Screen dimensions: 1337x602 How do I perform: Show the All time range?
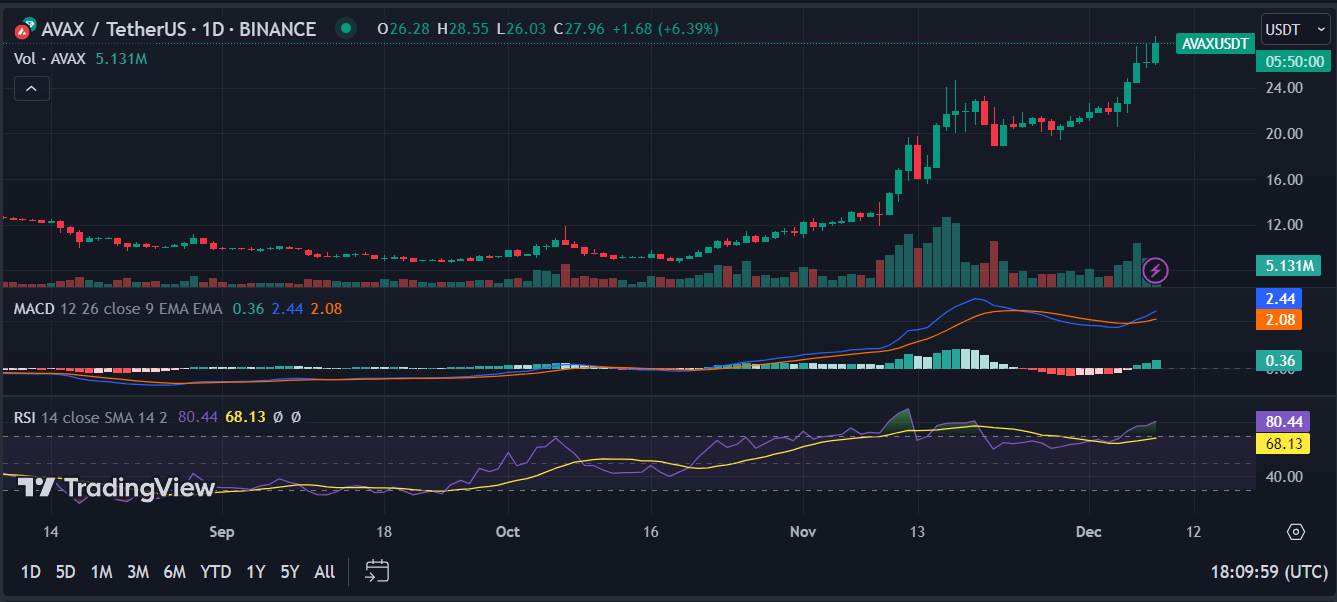[324, 572]
